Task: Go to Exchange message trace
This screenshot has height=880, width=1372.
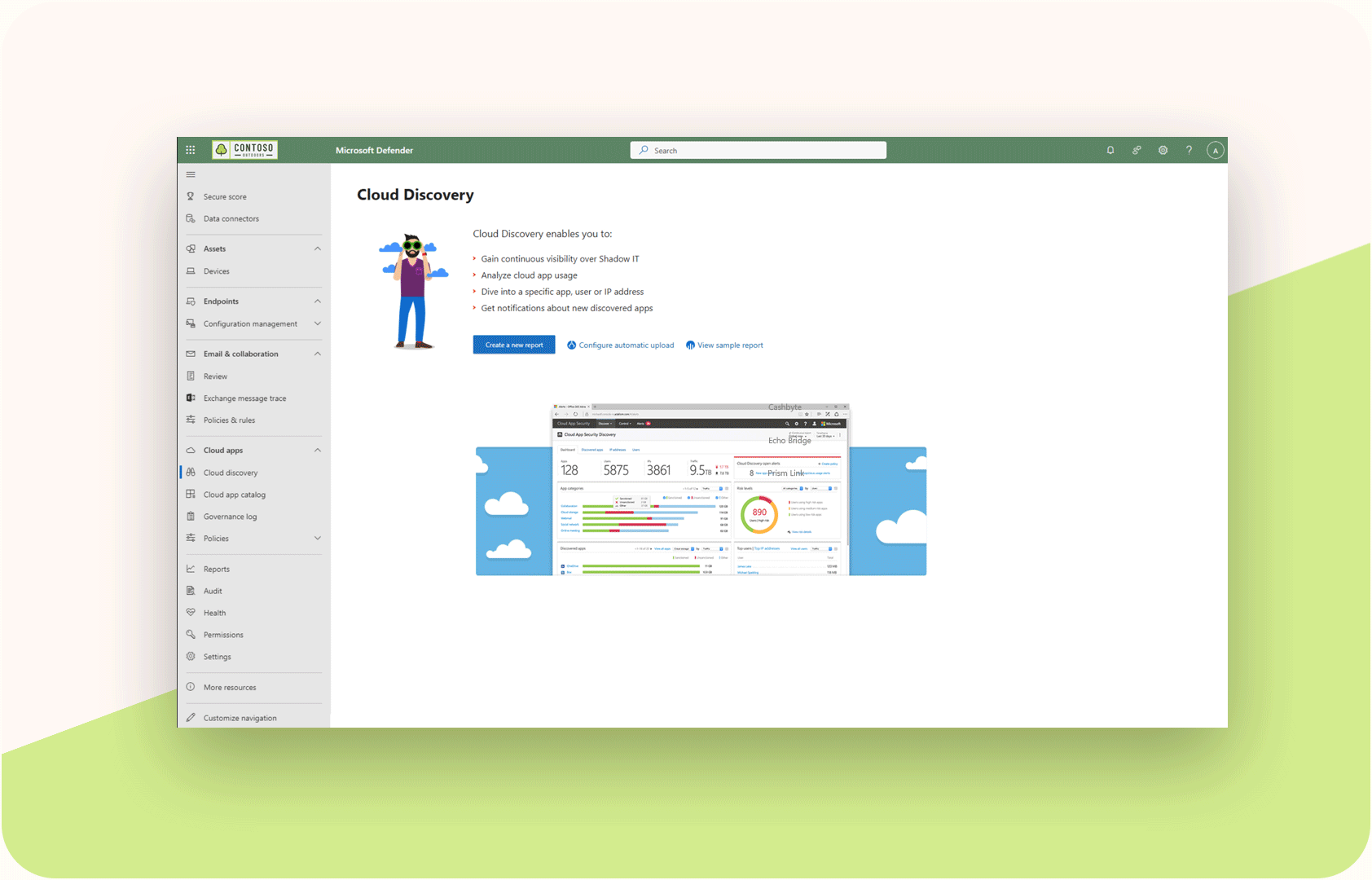Action: tap(244, 398)
